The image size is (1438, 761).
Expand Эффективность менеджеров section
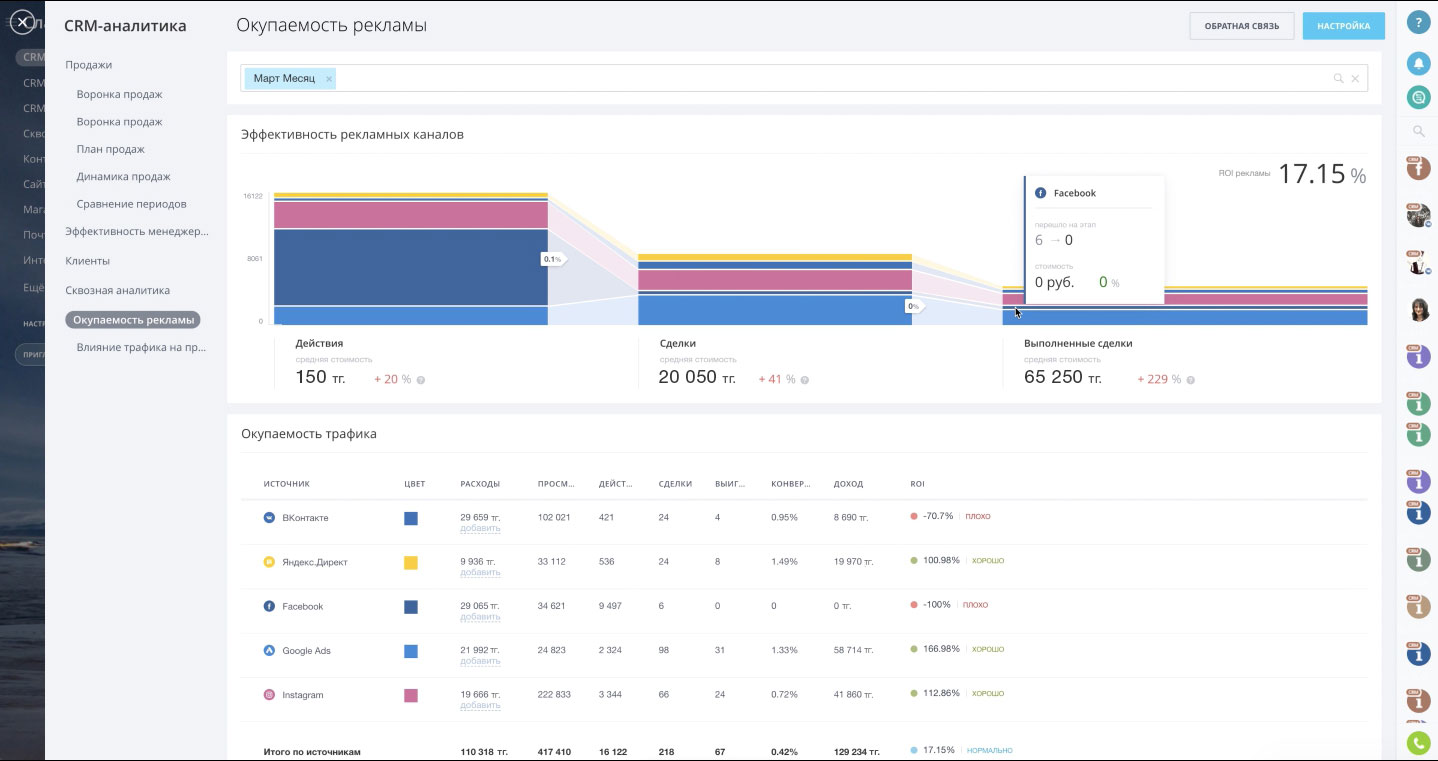137,232
